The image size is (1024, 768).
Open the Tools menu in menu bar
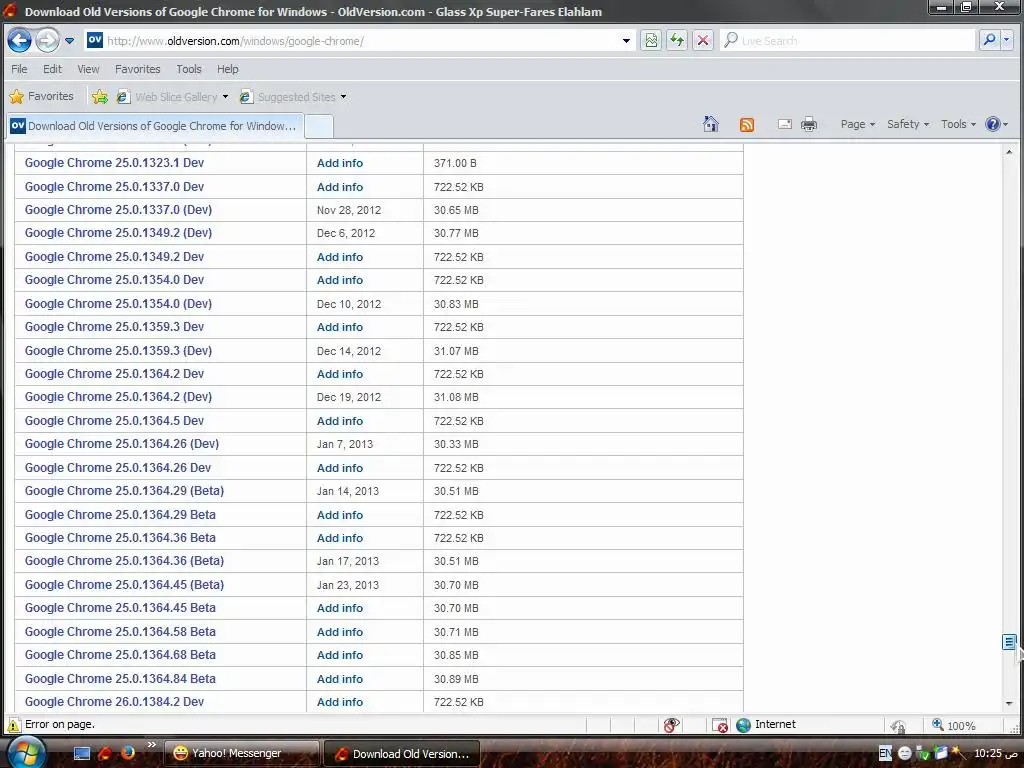pos(189,69)
